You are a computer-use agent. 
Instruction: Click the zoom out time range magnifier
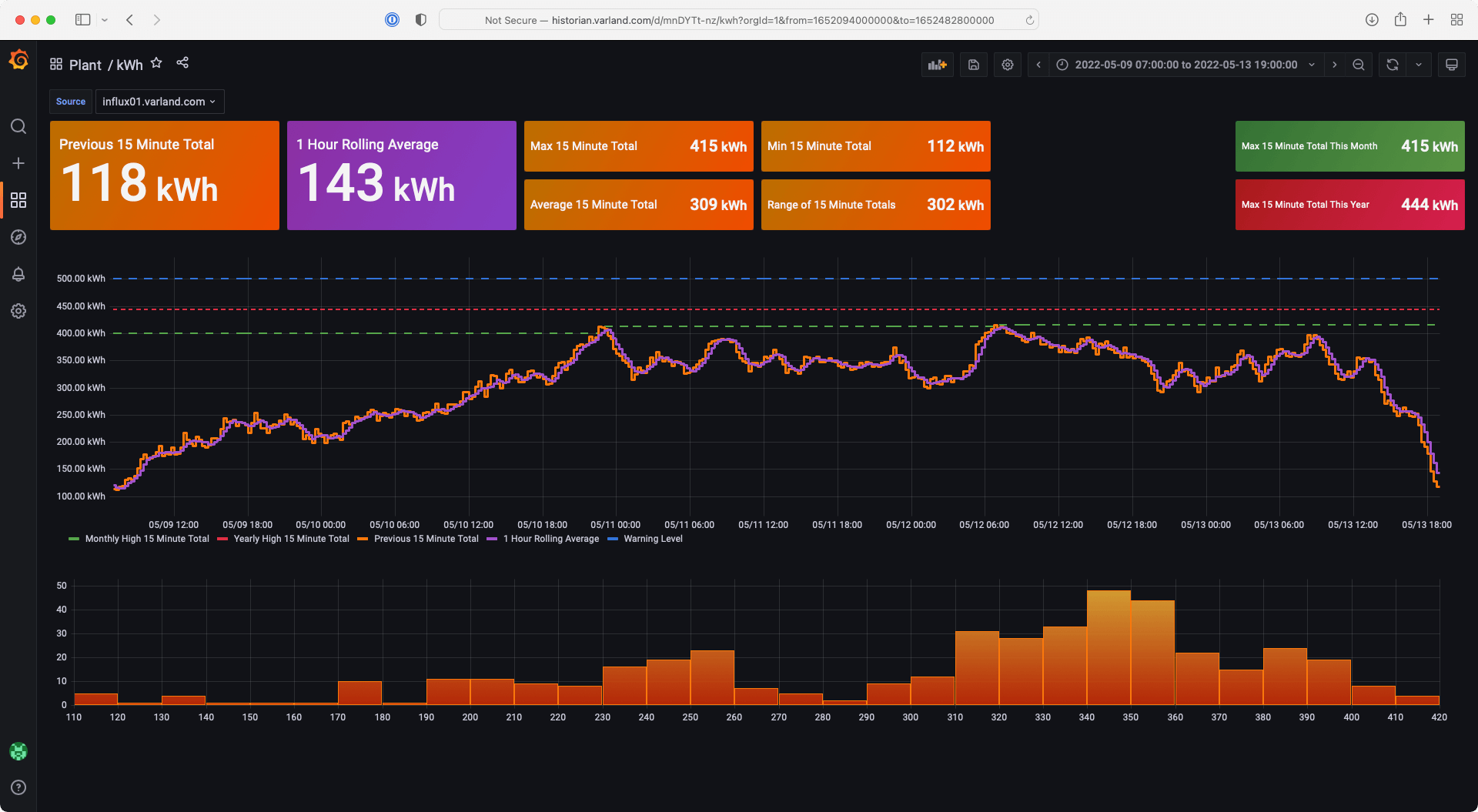1359,65
